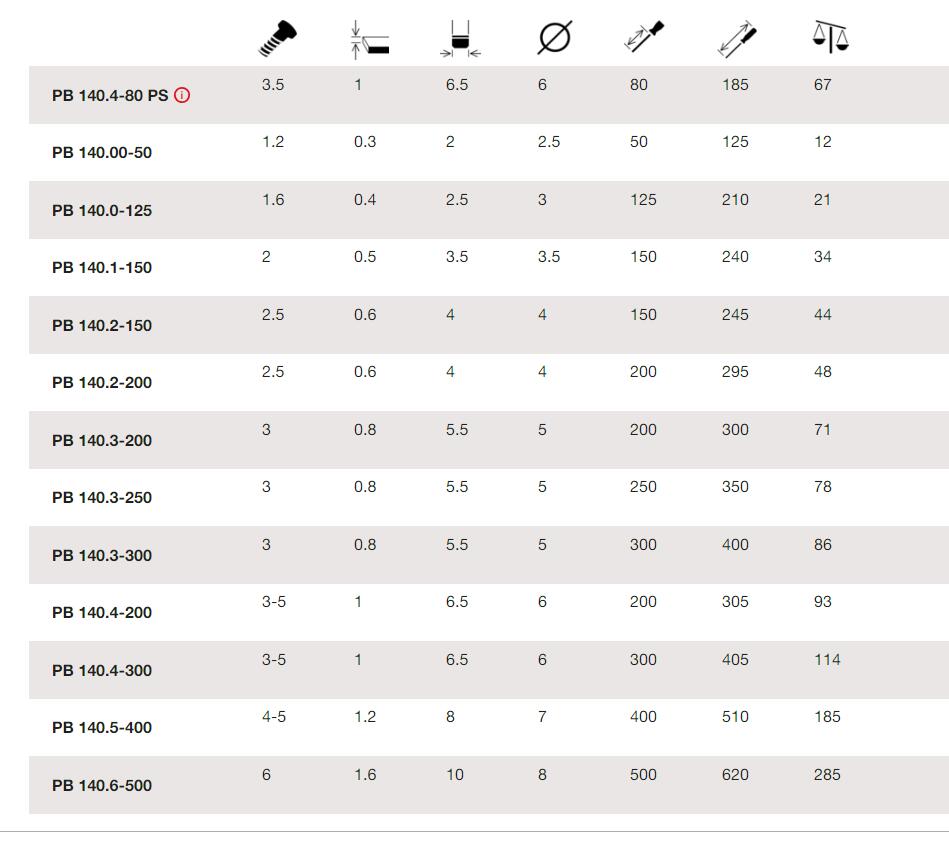The height and width of the screenshot is (843, 949).
Task: Click the PB 140.1-150 entry
Action: (102, 267)
